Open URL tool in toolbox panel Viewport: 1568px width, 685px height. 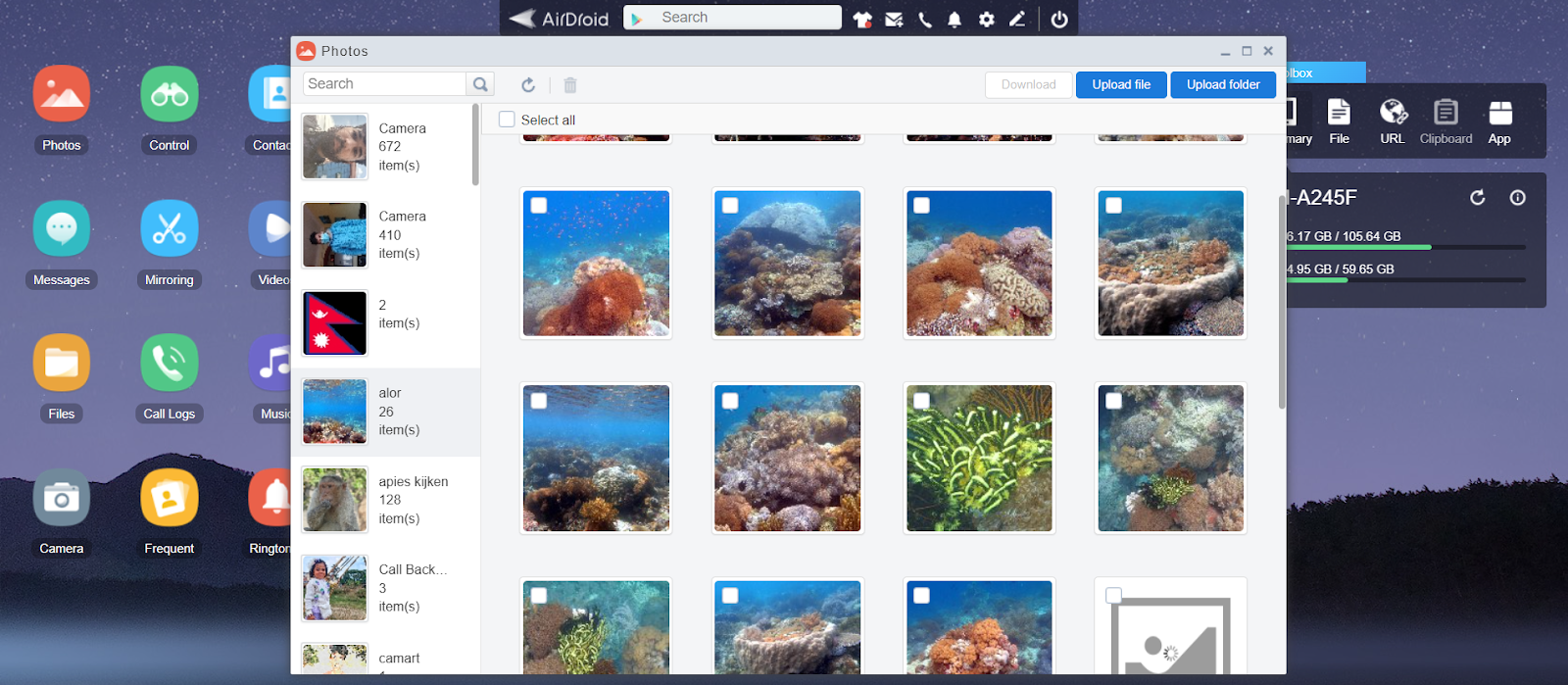pyautogui.click(x=1393, y=122)
